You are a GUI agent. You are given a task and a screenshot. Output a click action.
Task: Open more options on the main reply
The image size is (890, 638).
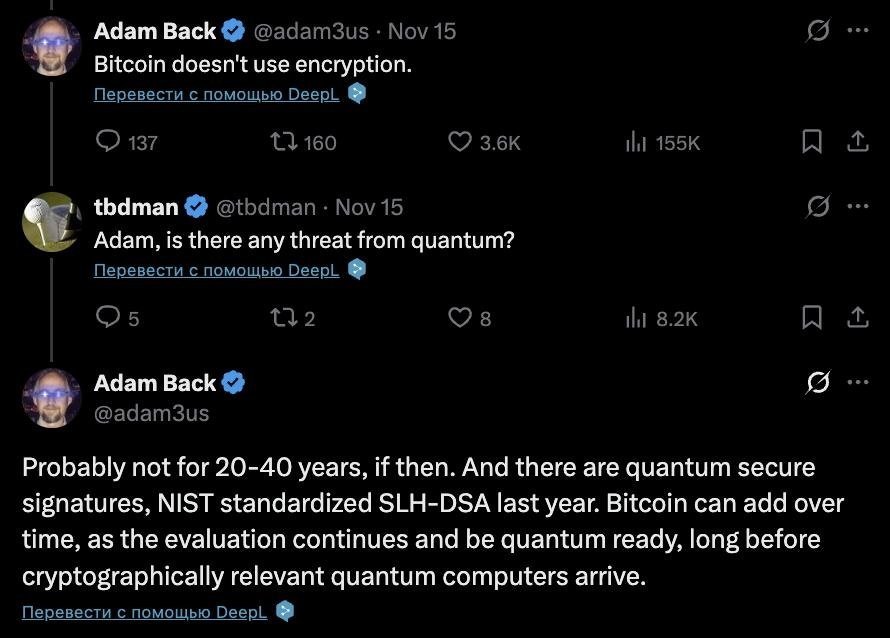858,382
